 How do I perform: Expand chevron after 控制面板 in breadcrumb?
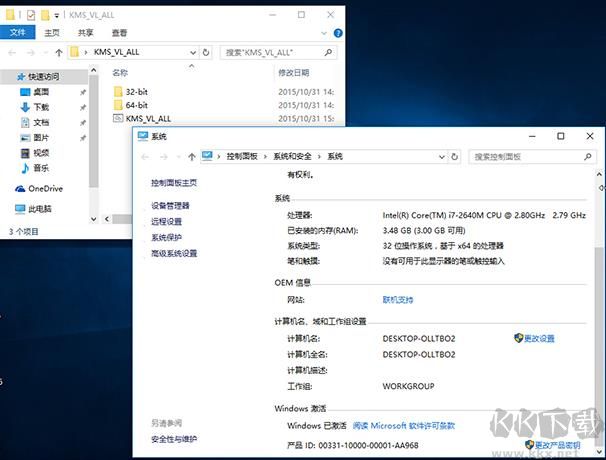pos(266,157)
